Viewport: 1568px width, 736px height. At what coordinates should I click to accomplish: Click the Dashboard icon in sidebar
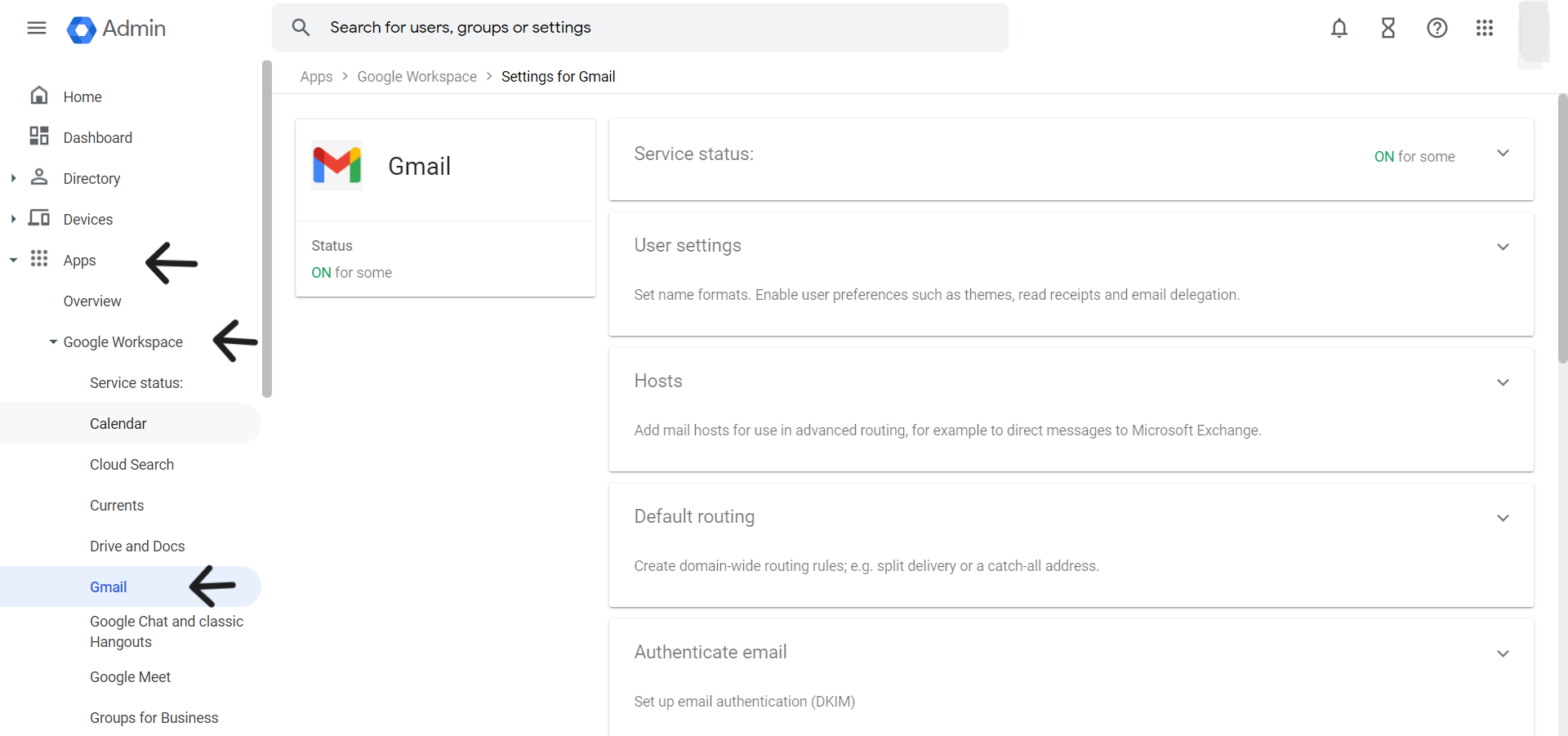[39, 136]
